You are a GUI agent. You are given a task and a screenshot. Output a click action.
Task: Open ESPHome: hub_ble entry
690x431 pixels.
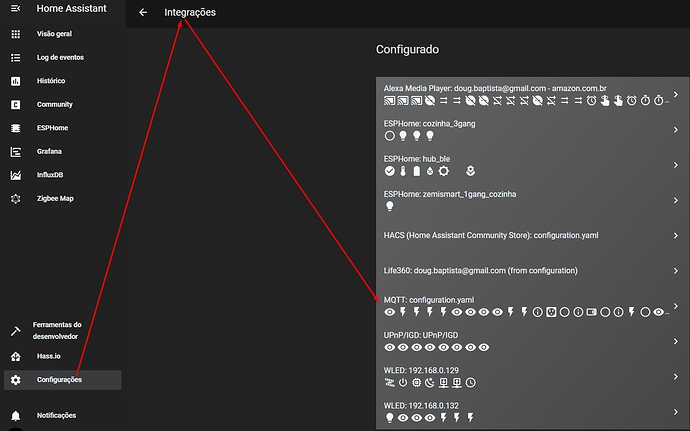[x=532, y=165]
